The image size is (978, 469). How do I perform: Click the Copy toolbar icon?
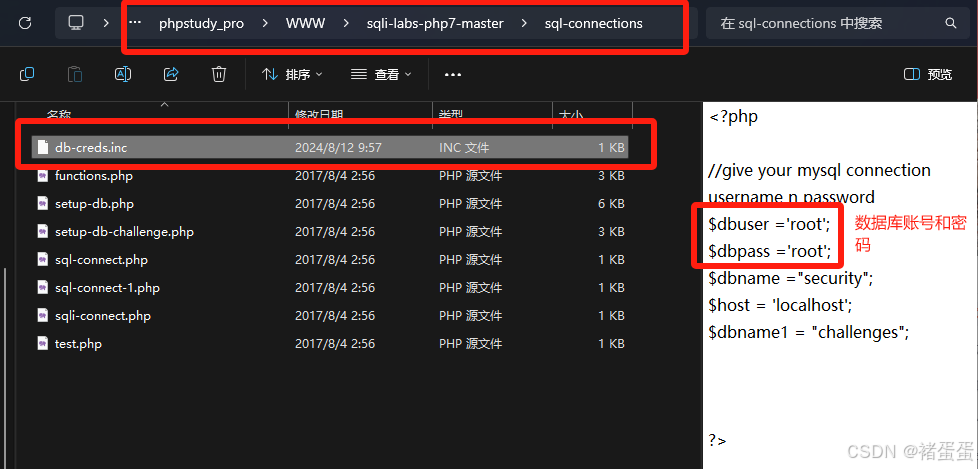[x=27, y=74]
